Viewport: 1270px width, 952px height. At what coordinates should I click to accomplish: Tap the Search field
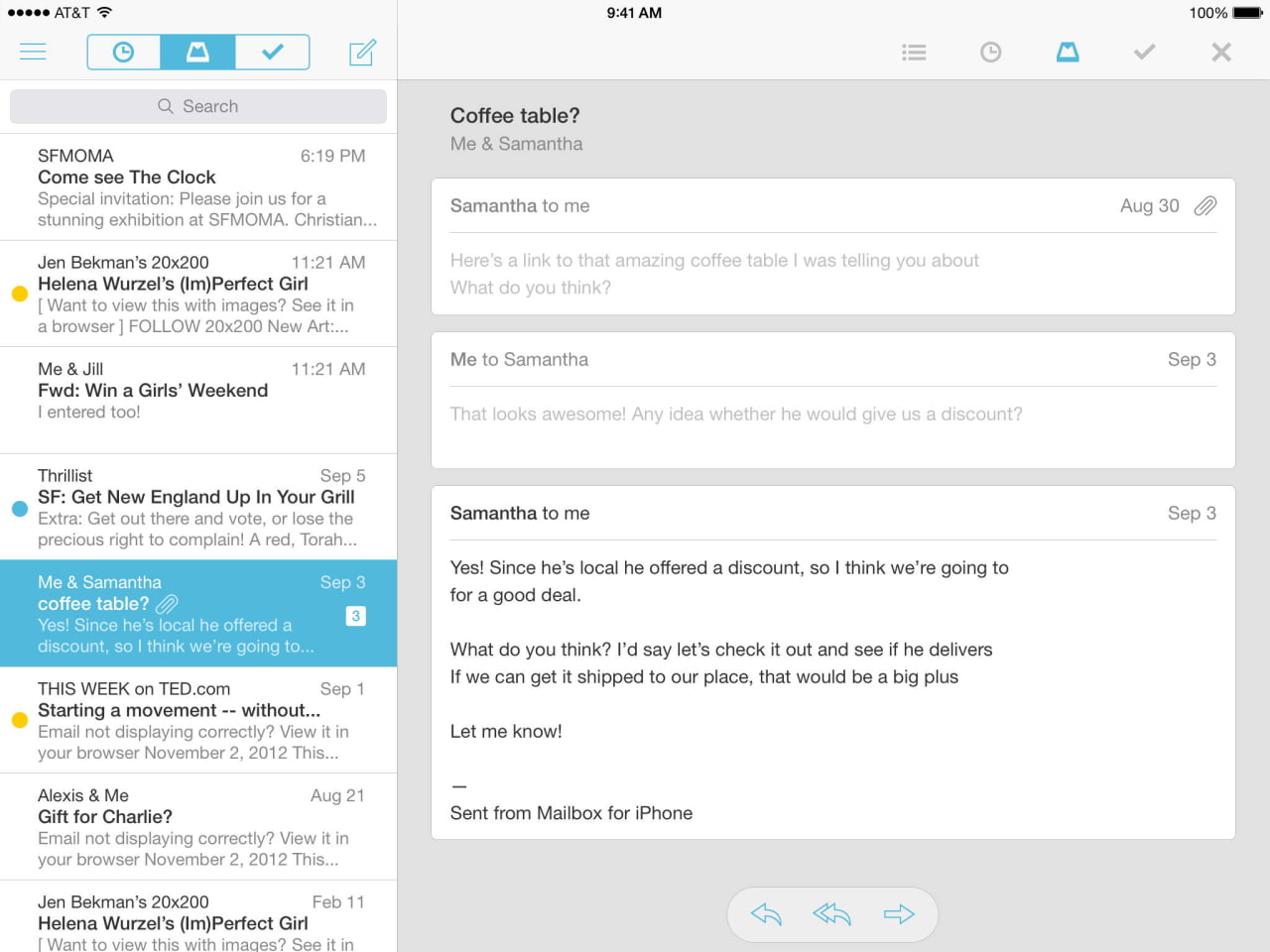[197, 105]
